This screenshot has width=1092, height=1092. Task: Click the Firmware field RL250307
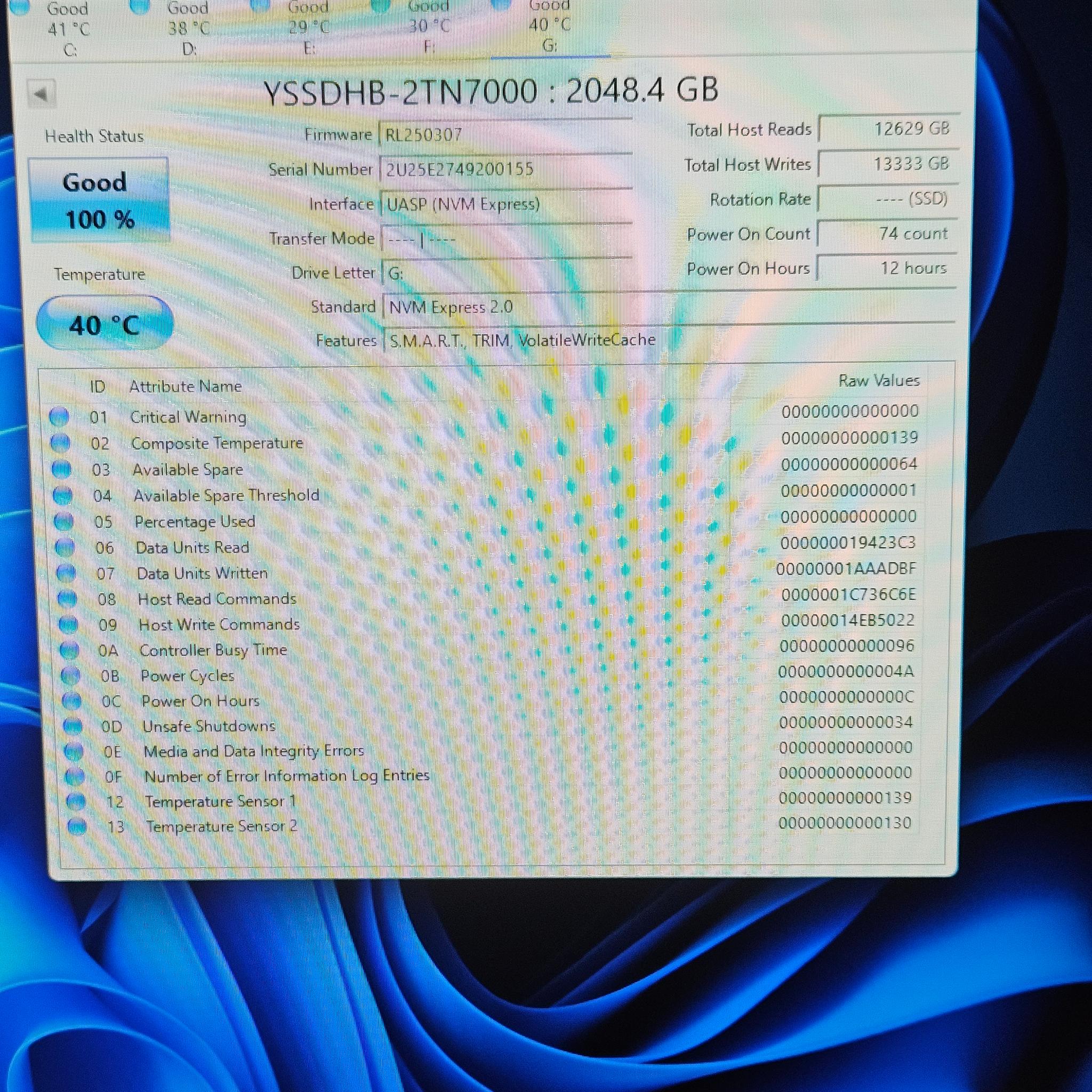(506, 135)
